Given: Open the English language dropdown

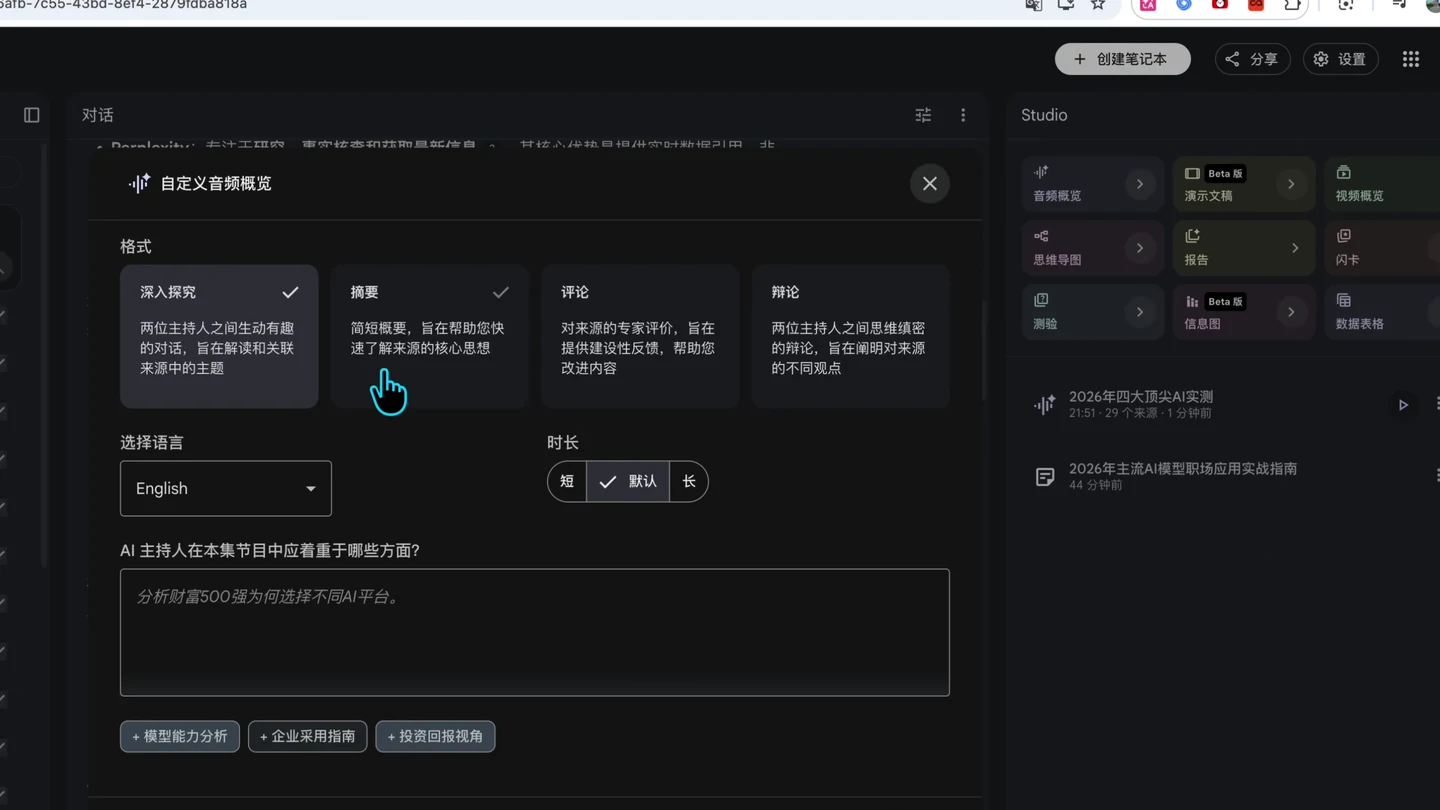Looking at the screenshot, I should 226,488.
